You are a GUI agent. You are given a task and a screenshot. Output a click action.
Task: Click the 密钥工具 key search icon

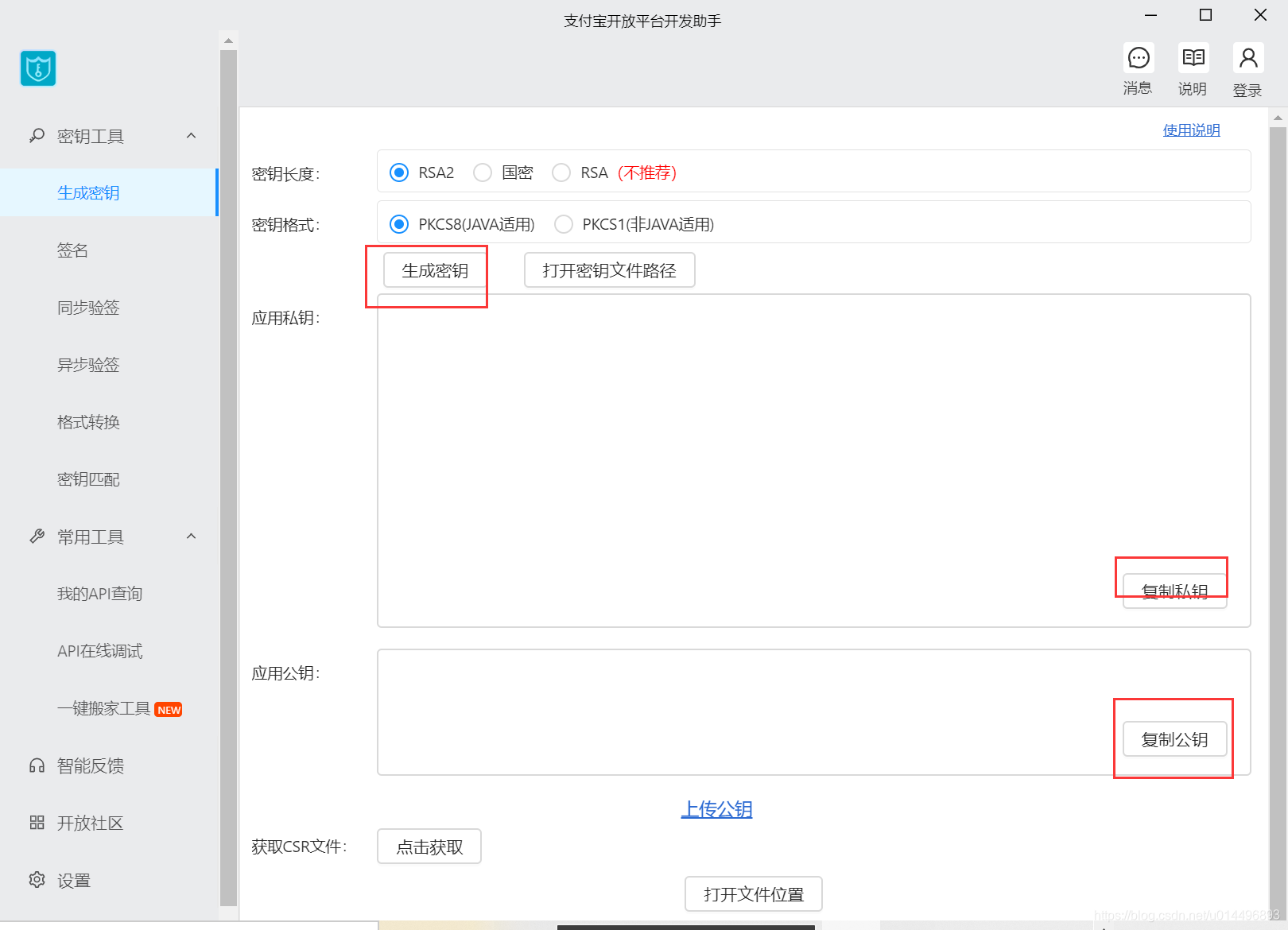click(37, 136)
